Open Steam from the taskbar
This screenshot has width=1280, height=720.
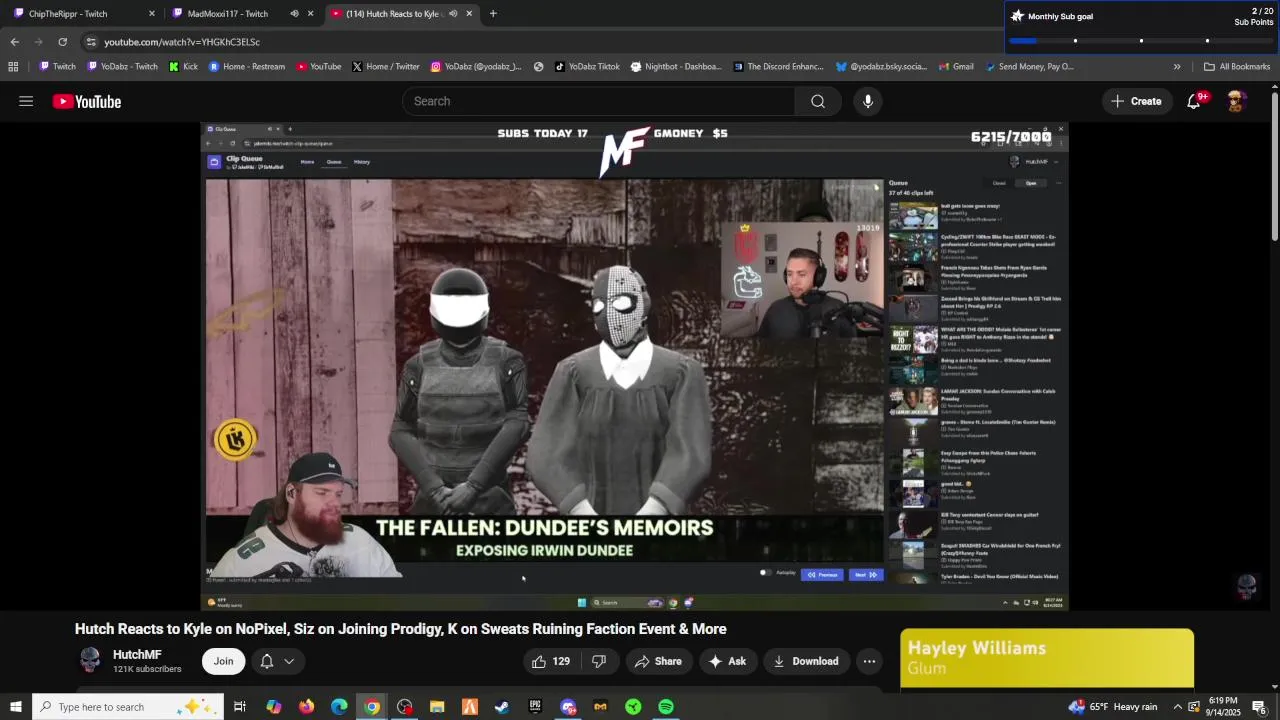[x=502, y=707]
